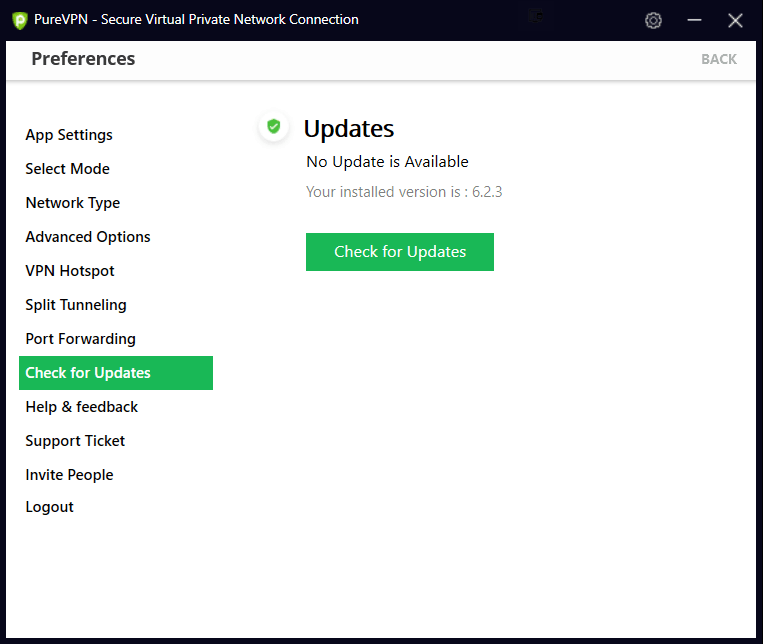Close the PureVPN window

point(735,20)
